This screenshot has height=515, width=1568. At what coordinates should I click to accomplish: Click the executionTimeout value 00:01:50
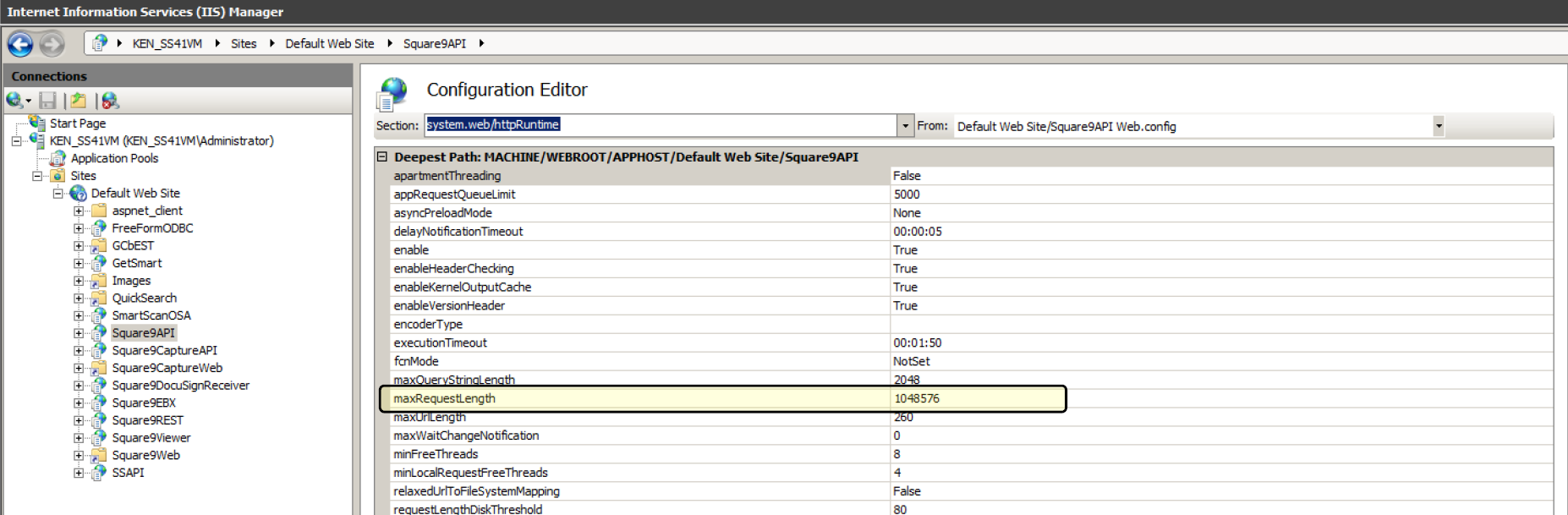coord(917,342)
